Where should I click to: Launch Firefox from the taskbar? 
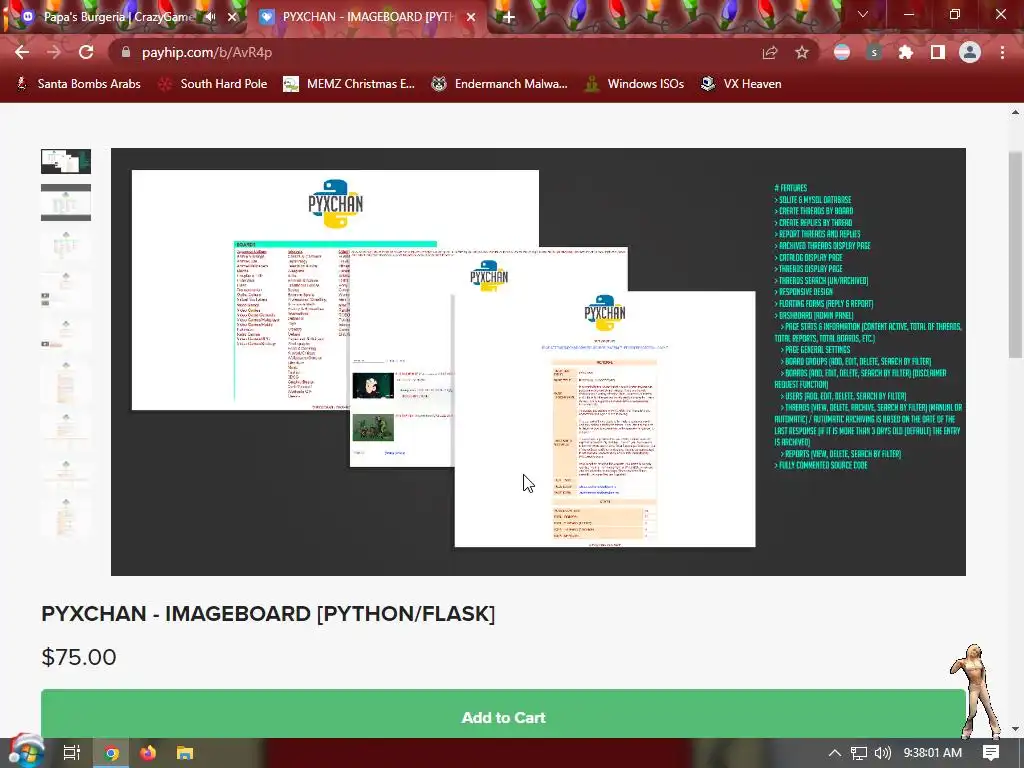148,753
